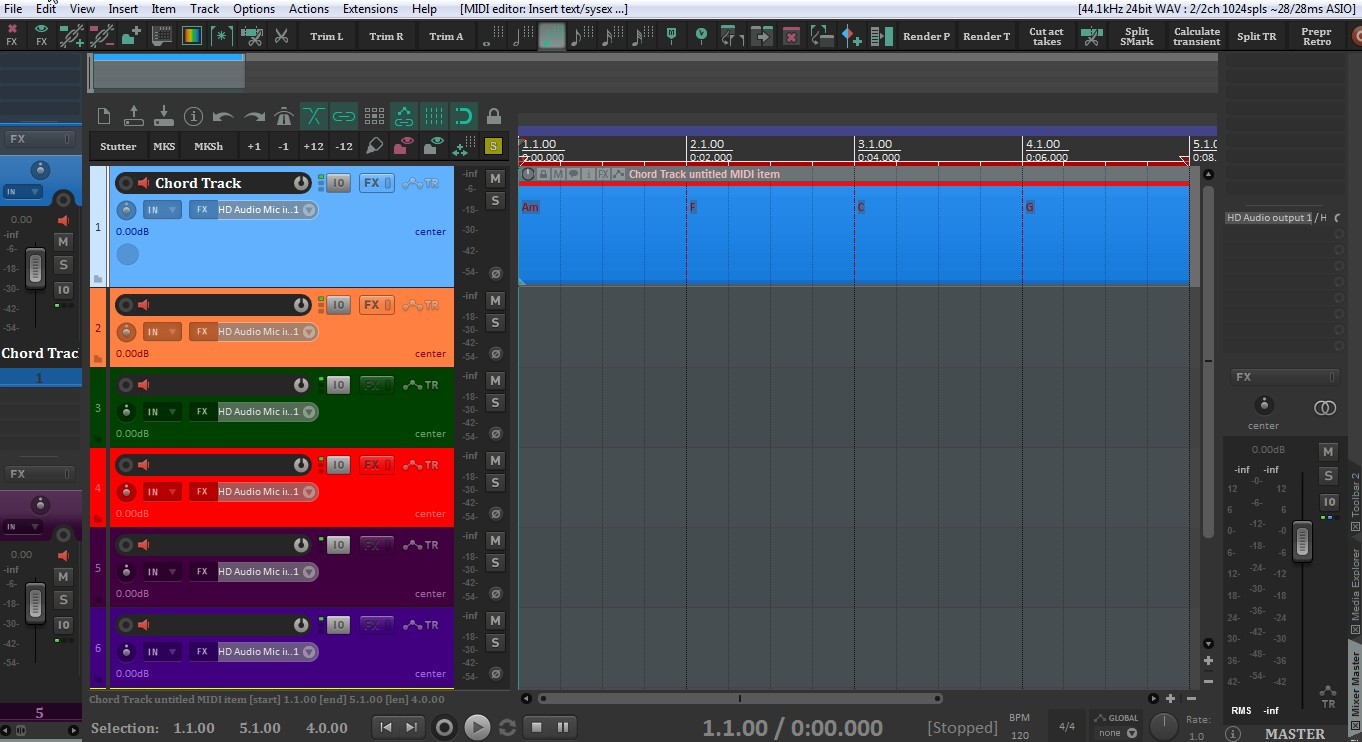
Task: Open the File menu
Action: 13,8
